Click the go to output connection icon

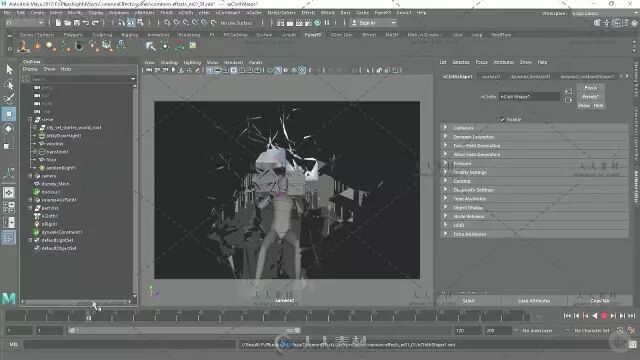coord(568,100)
